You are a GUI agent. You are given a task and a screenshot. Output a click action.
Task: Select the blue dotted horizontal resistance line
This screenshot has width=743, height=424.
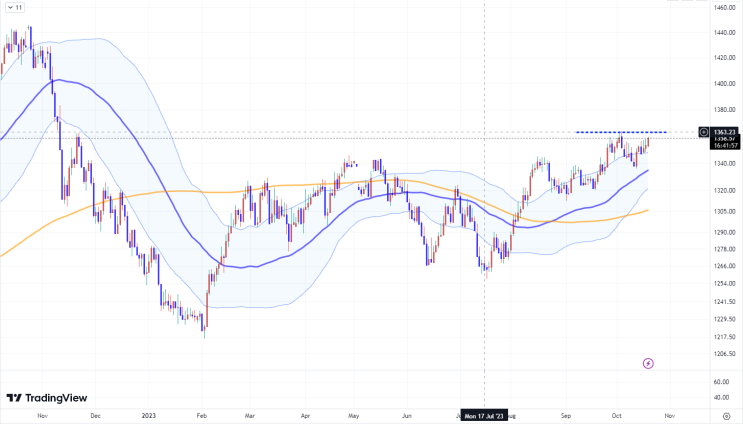coord(621,132)
